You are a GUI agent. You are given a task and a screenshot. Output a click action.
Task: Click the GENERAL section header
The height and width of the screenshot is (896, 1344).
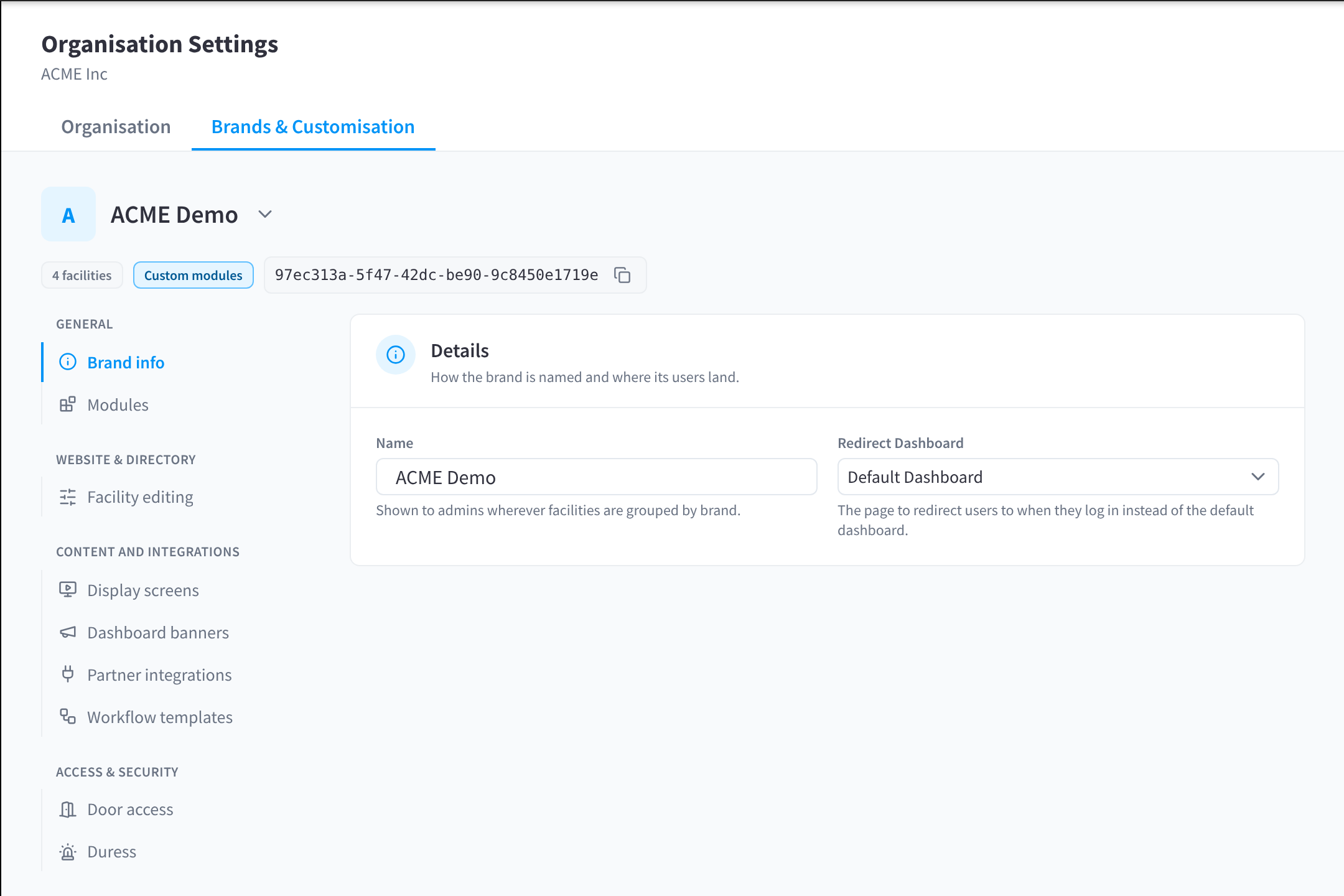click(85, 324)
